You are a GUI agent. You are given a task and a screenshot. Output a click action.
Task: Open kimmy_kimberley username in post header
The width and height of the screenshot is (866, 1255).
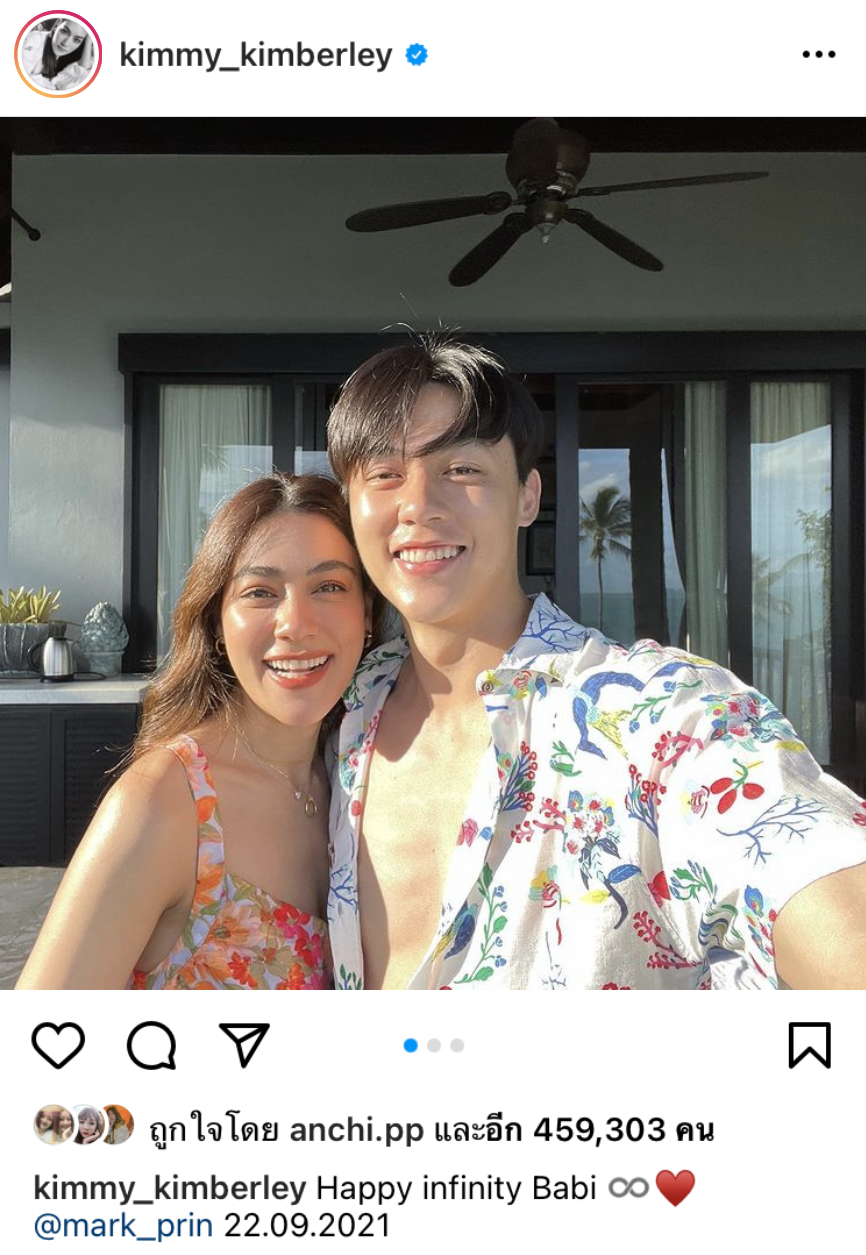[x=256, y=56]
